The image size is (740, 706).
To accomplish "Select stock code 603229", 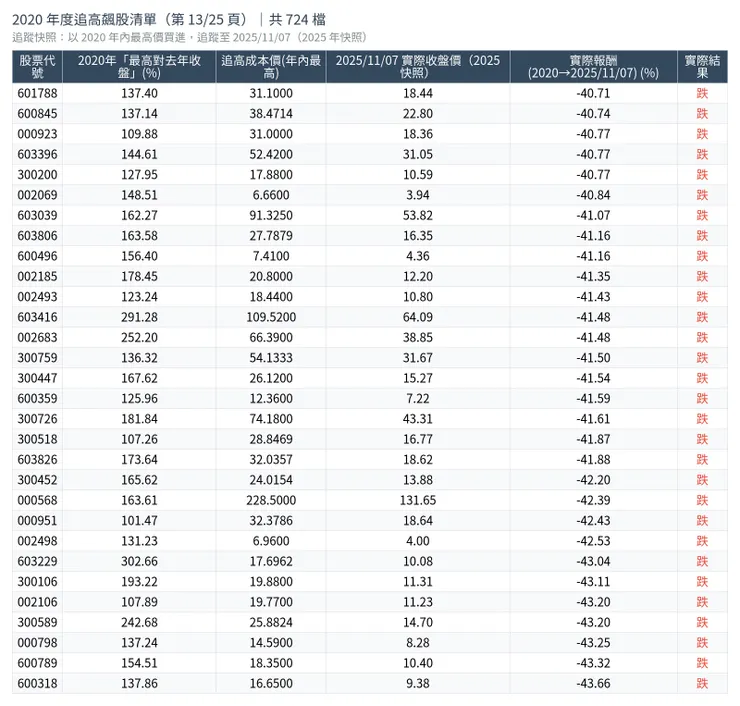I will 37,561.
